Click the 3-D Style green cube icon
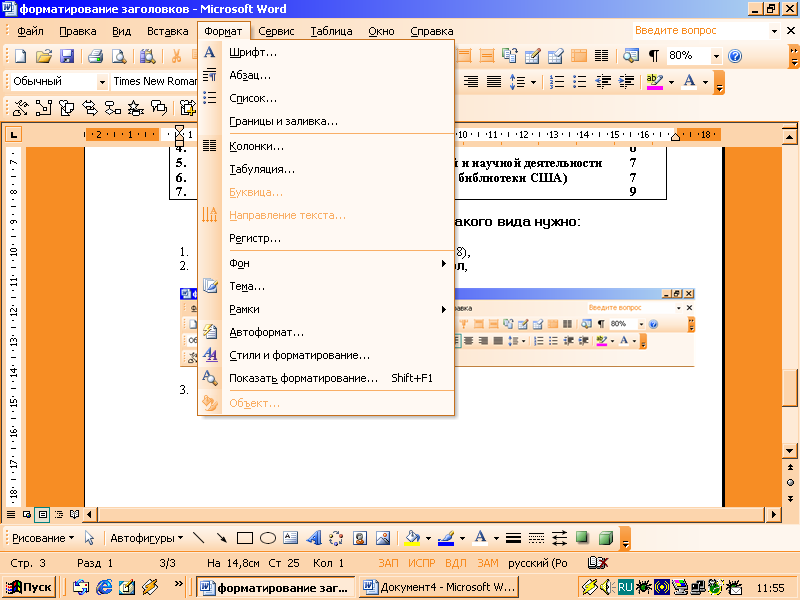 click(606, 538)
